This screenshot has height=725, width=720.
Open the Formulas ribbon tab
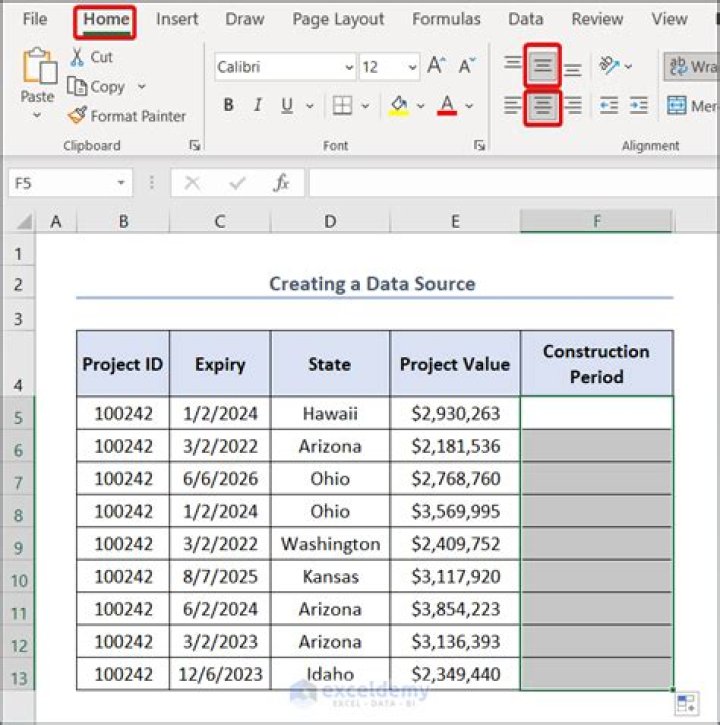tap(446, 19)
